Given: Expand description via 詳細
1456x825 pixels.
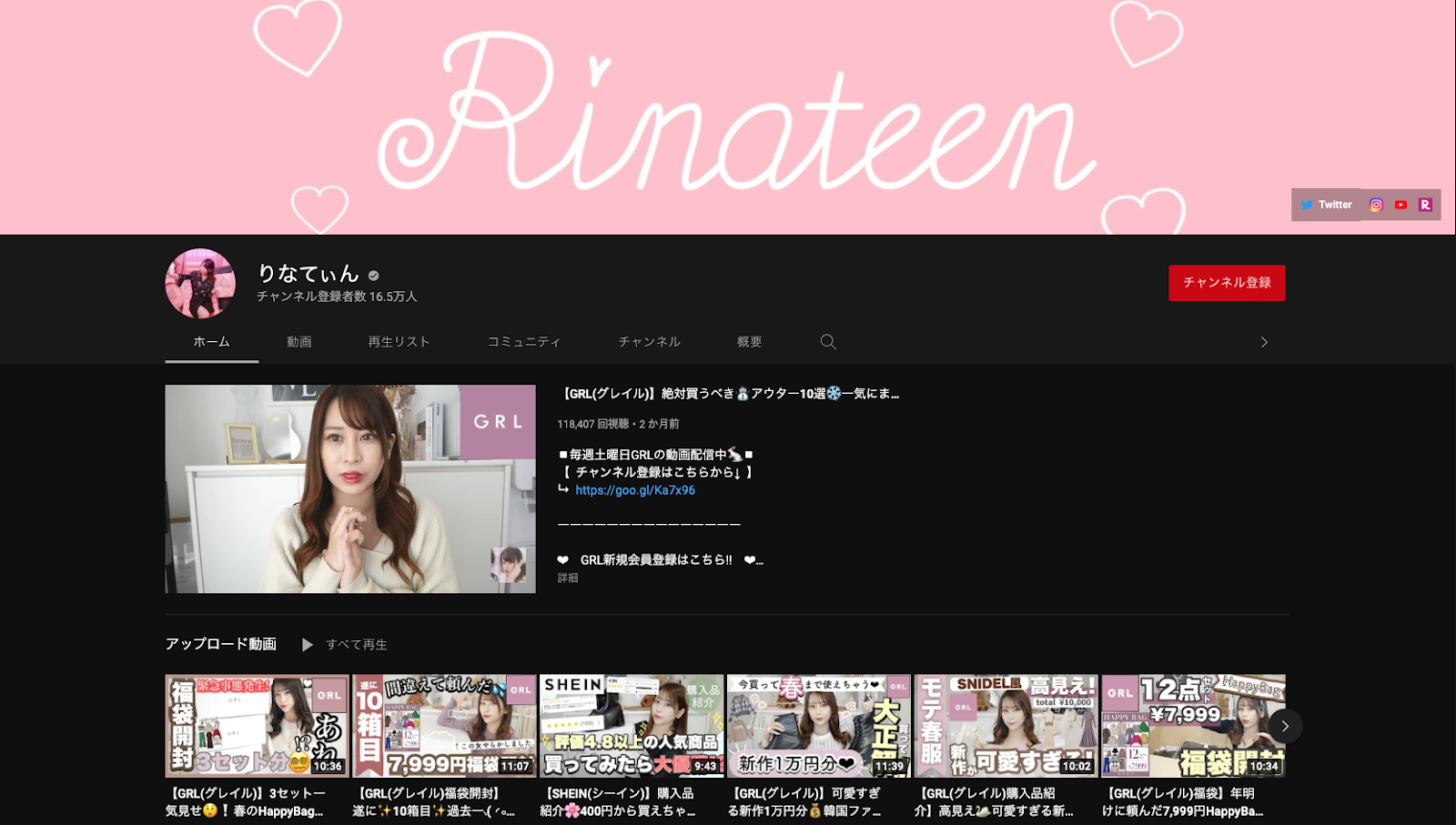Looking at the screenshot, I should (568, 578).
